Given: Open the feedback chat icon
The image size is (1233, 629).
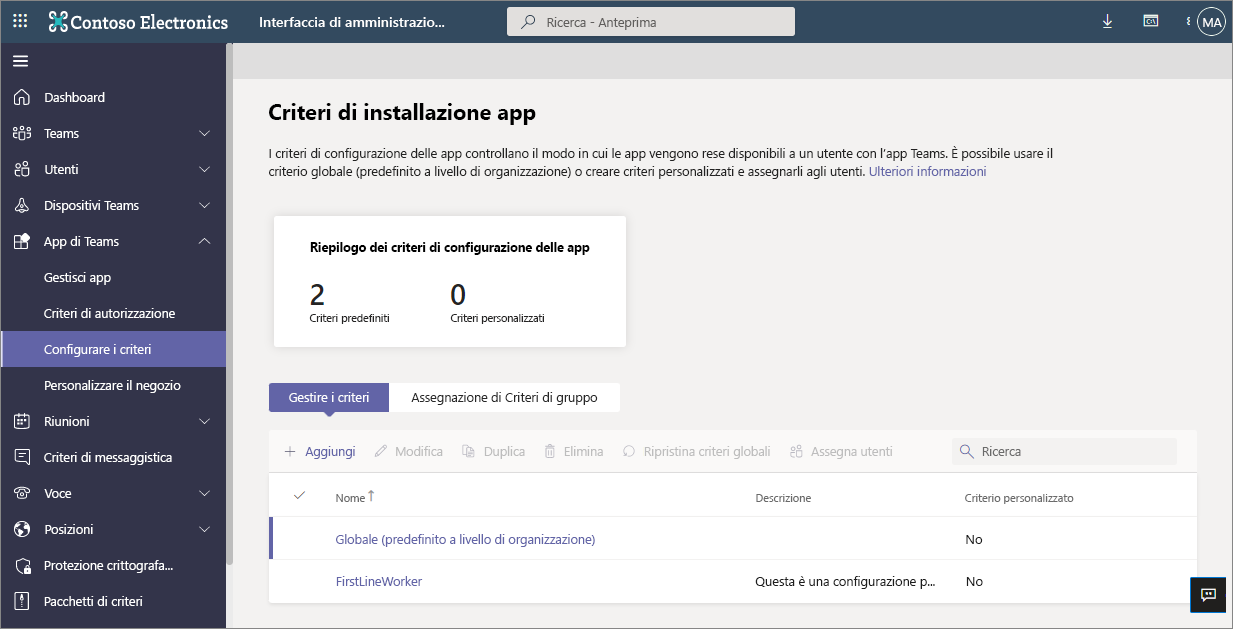Looking at the screenshot, I should pos(1208,594).
